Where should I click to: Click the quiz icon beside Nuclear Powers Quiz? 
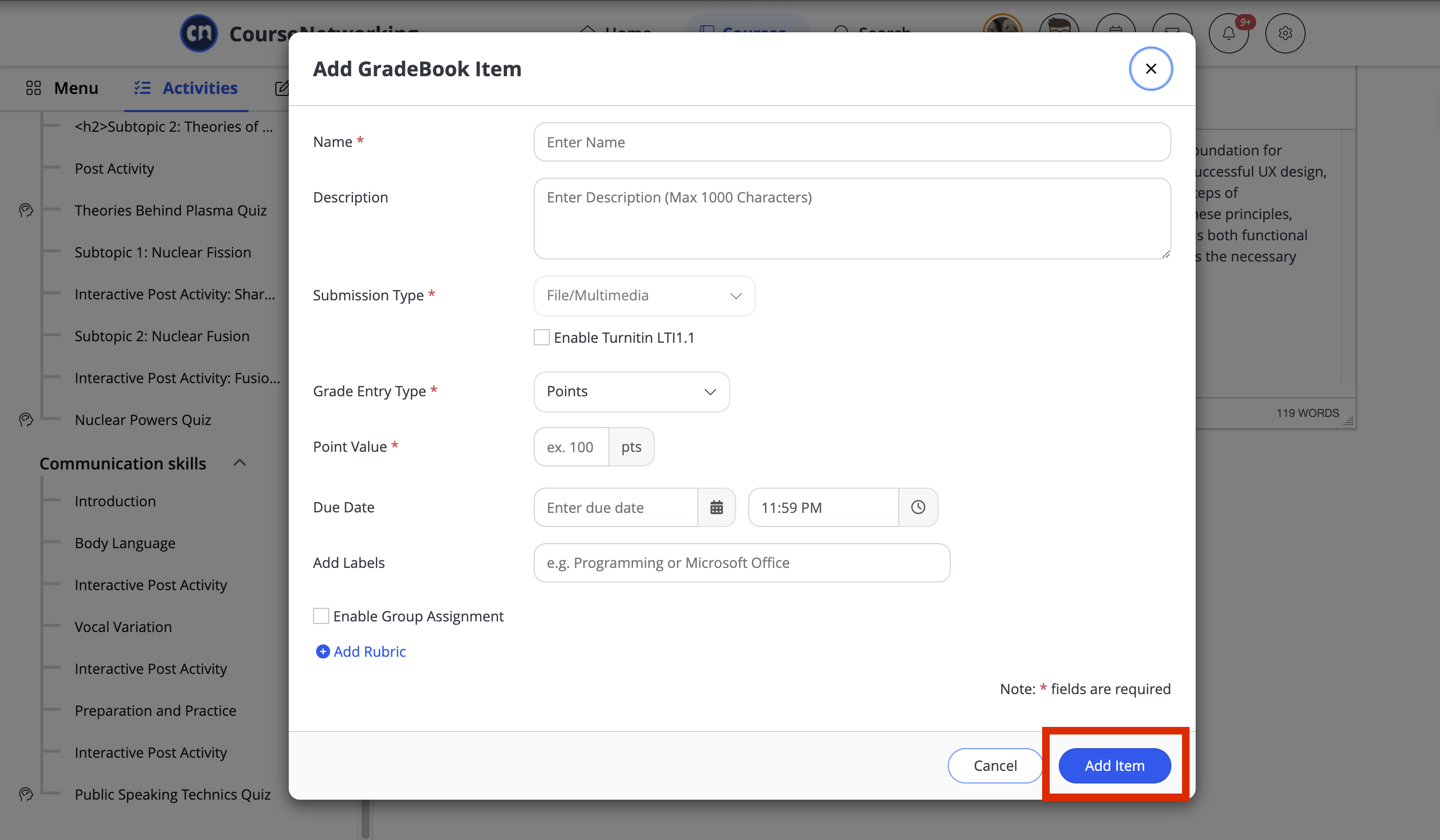click(26, 420)
